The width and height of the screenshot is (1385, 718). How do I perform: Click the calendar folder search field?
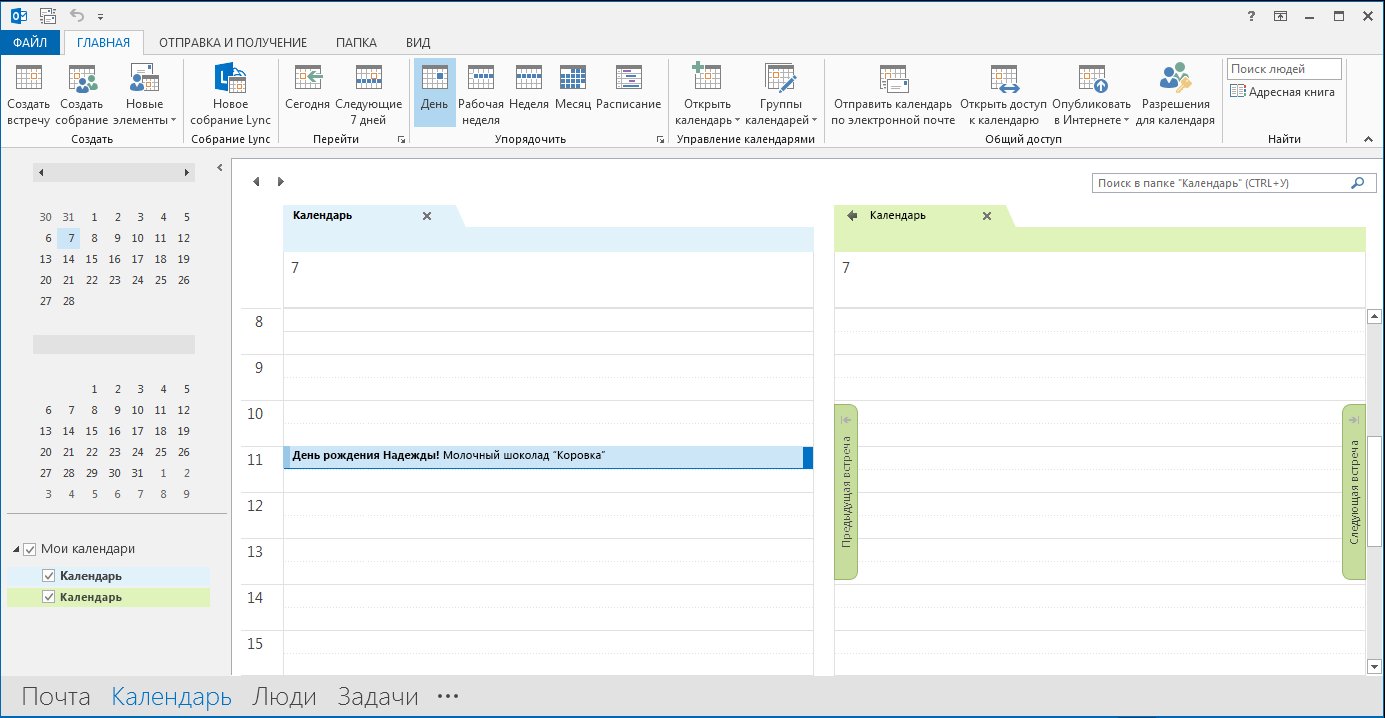[1220, 183]
